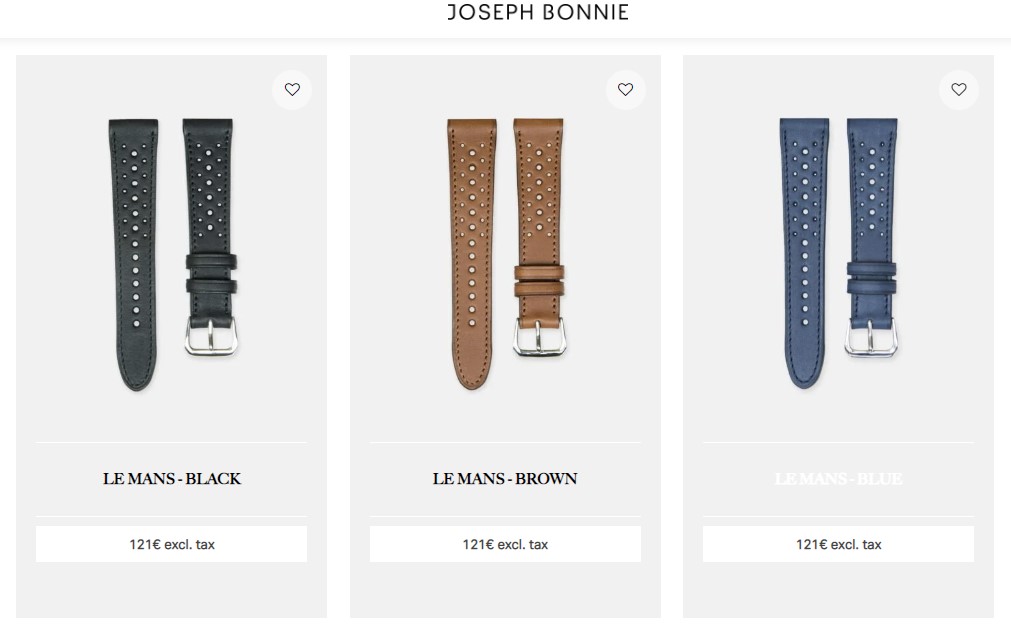Click the faded LE MANS - BLUE title
This screenshot has width=1011, height=637.
coord(838,479)
